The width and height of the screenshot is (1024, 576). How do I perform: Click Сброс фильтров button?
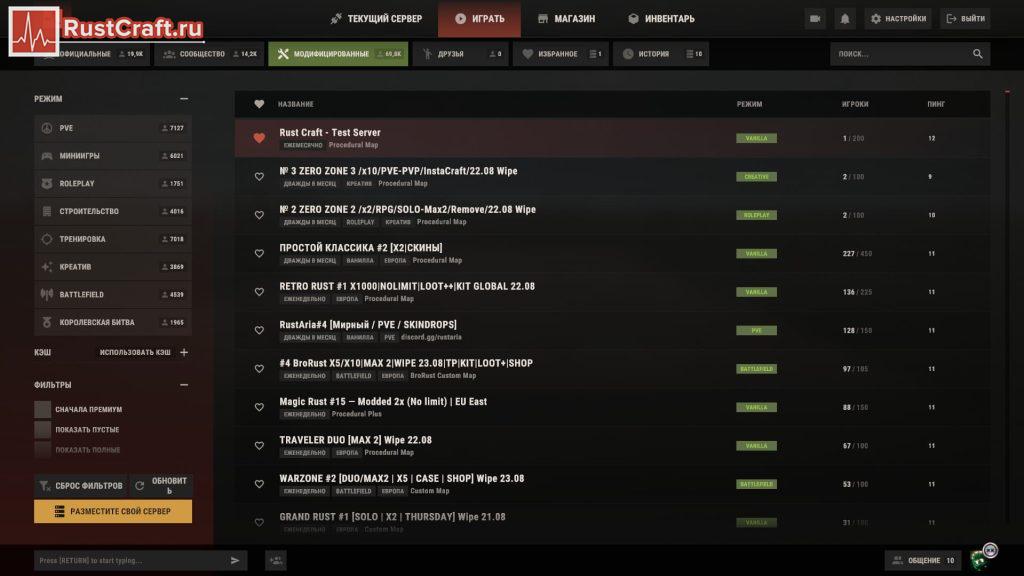(x=81, y=486)
